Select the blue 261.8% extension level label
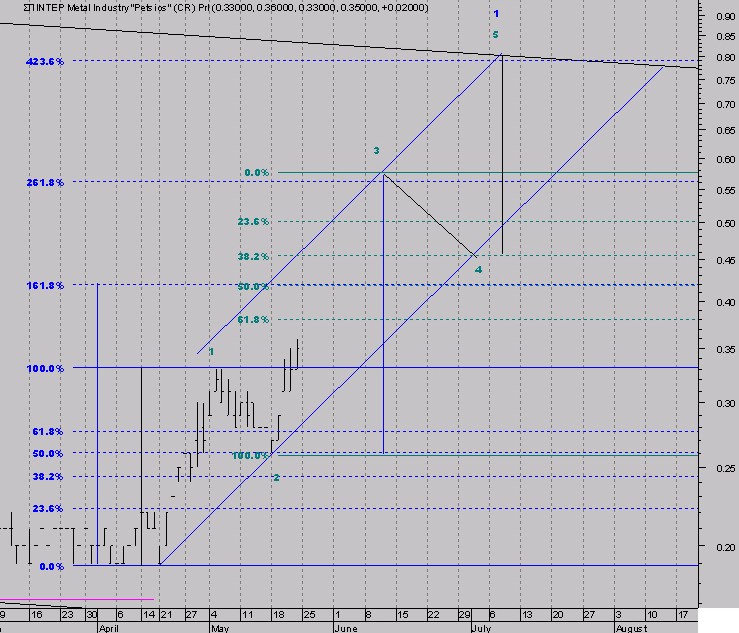Image resolution: width=739 pixels, height=633 pixels. pos(46,182)
